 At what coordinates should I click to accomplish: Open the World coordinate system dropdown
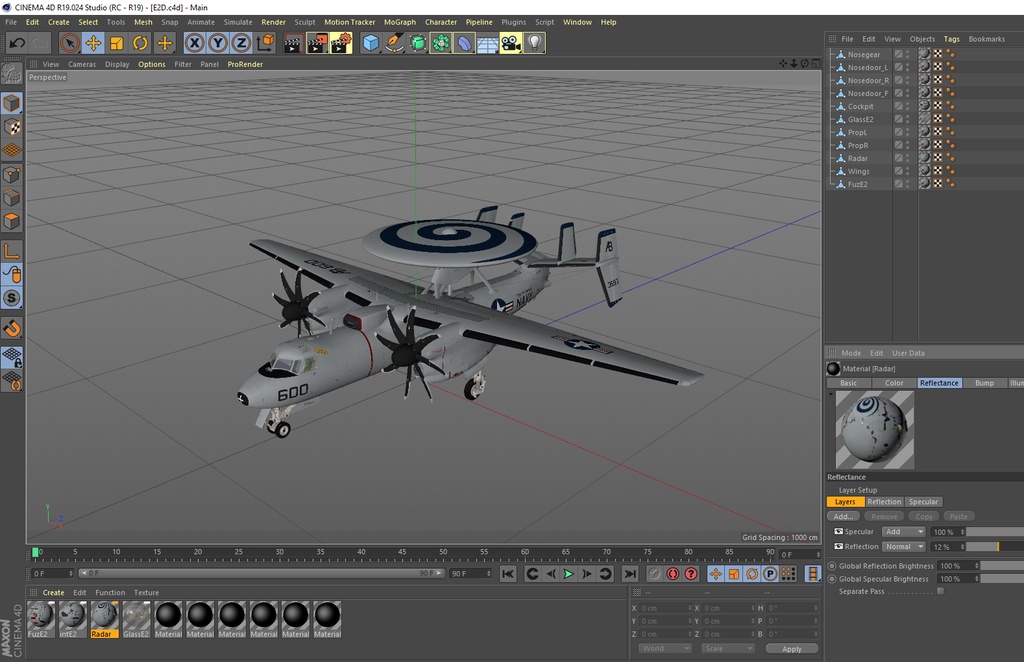[x=665, y=648]
